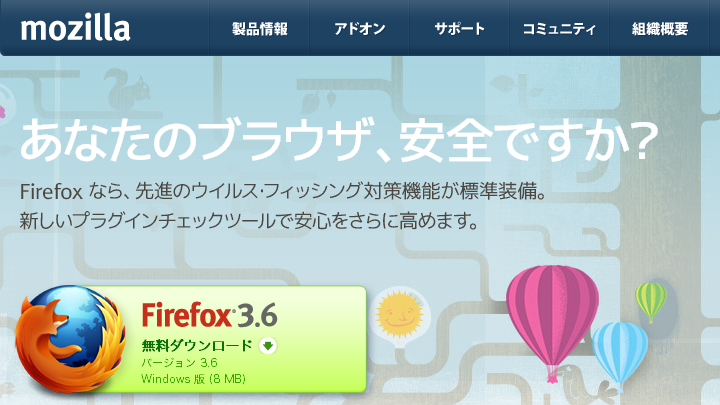Click the squirrel silhouette in the background
This screenshot has width=720, height=405.
pyautogui.click(x=126, y=90)
